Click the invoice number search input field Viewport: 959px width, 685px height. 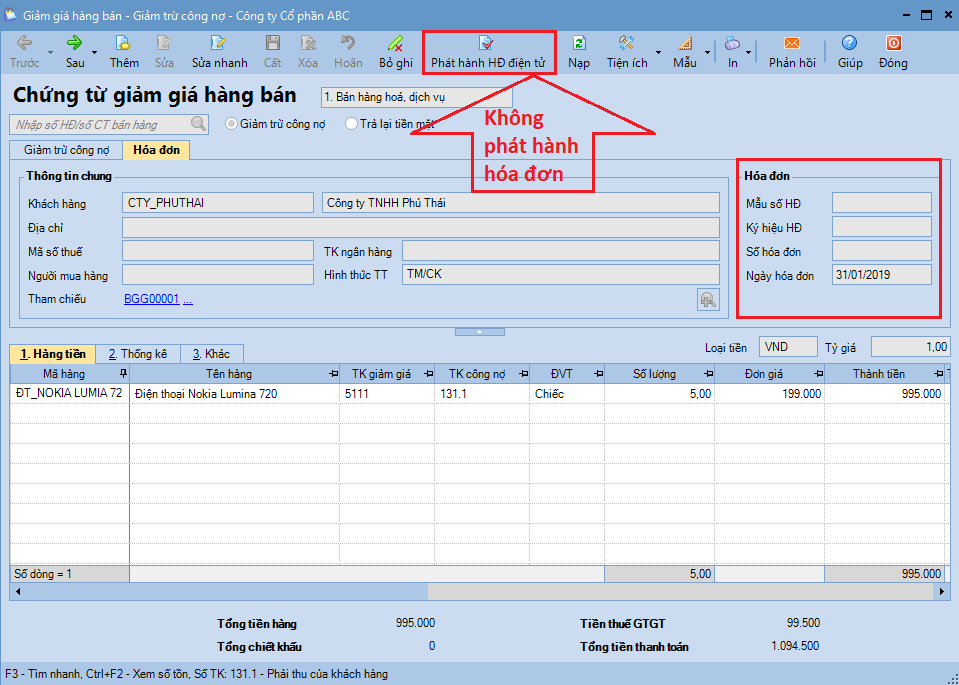[x=100, y=124]
